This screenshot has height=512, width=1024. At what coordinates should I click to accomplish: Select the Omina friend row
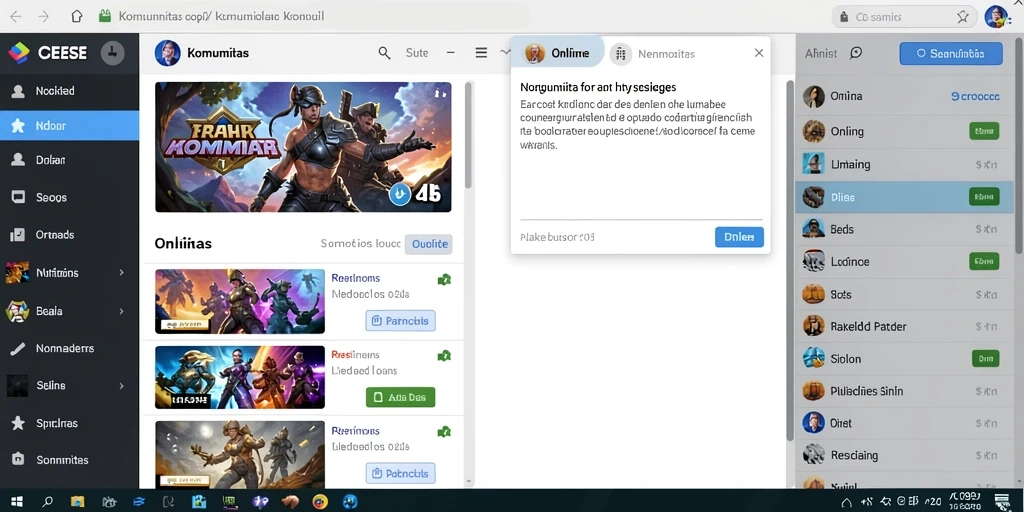pyautogui.click(x=904, y=96)
